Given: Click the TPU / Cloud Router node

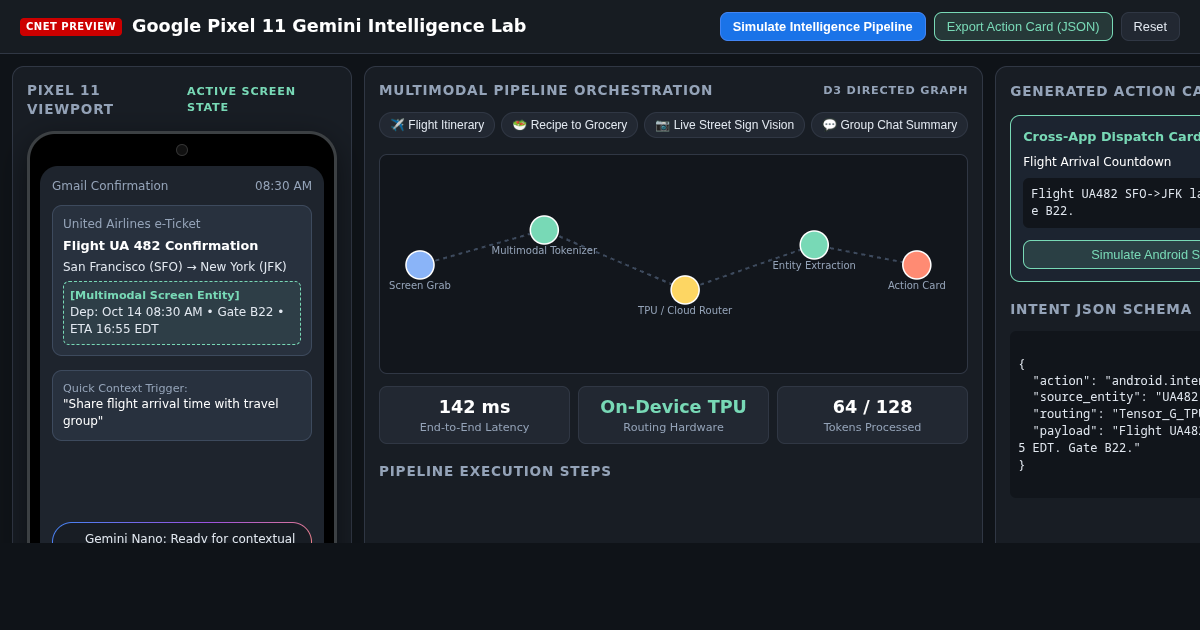Looking at the screenshot, I should 685,290.
